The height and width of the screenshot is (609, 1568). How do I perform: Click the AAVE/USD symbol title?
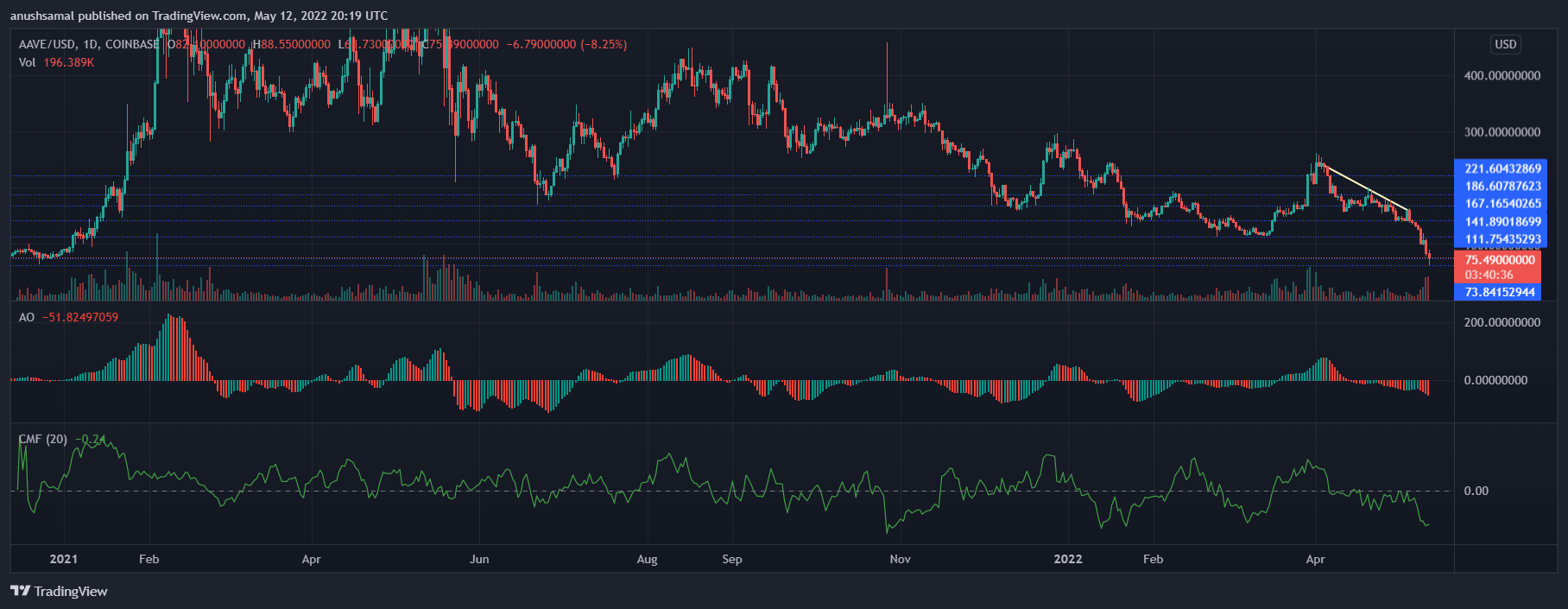pyautogui.click(x=47, y=44)
